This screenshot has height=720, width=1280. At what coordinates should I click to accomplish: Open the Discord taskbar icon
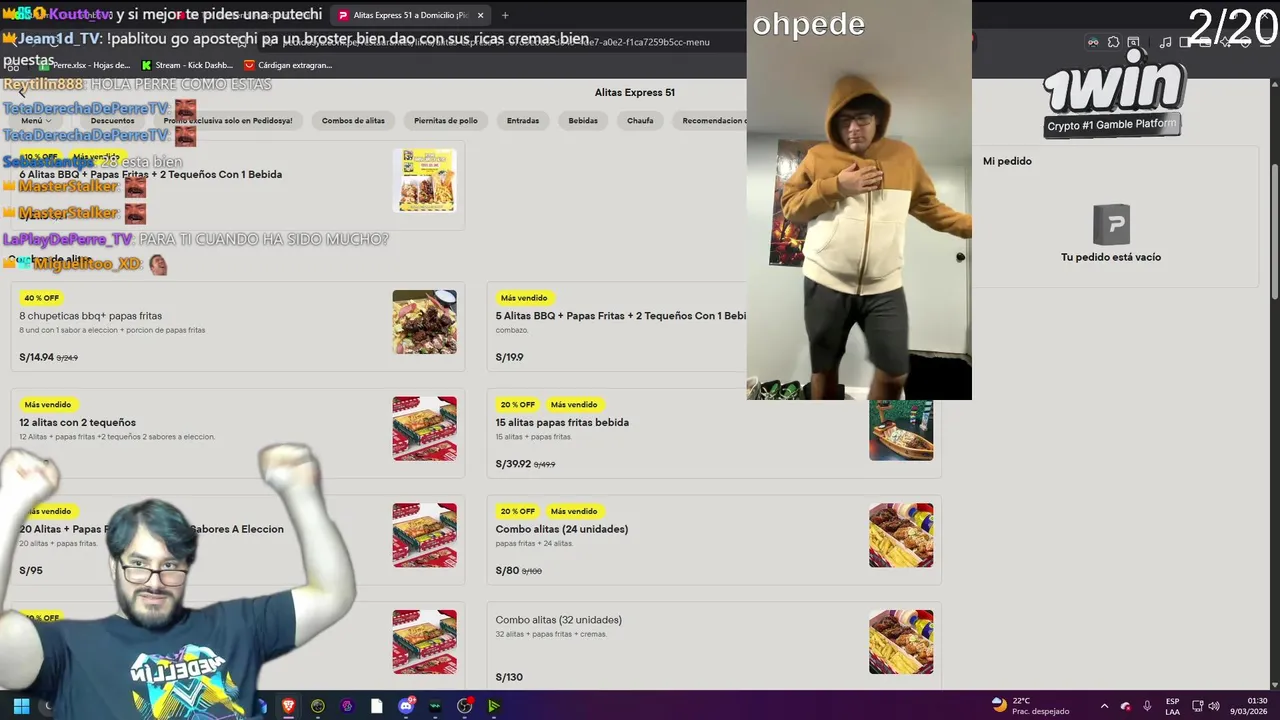point(406,706)
